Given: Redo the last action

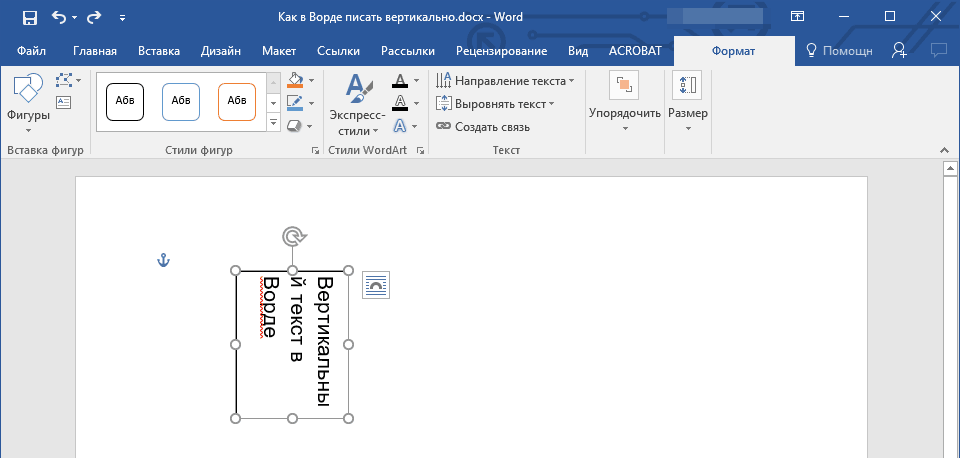Looking at the screenshot, I should [94, 17].
